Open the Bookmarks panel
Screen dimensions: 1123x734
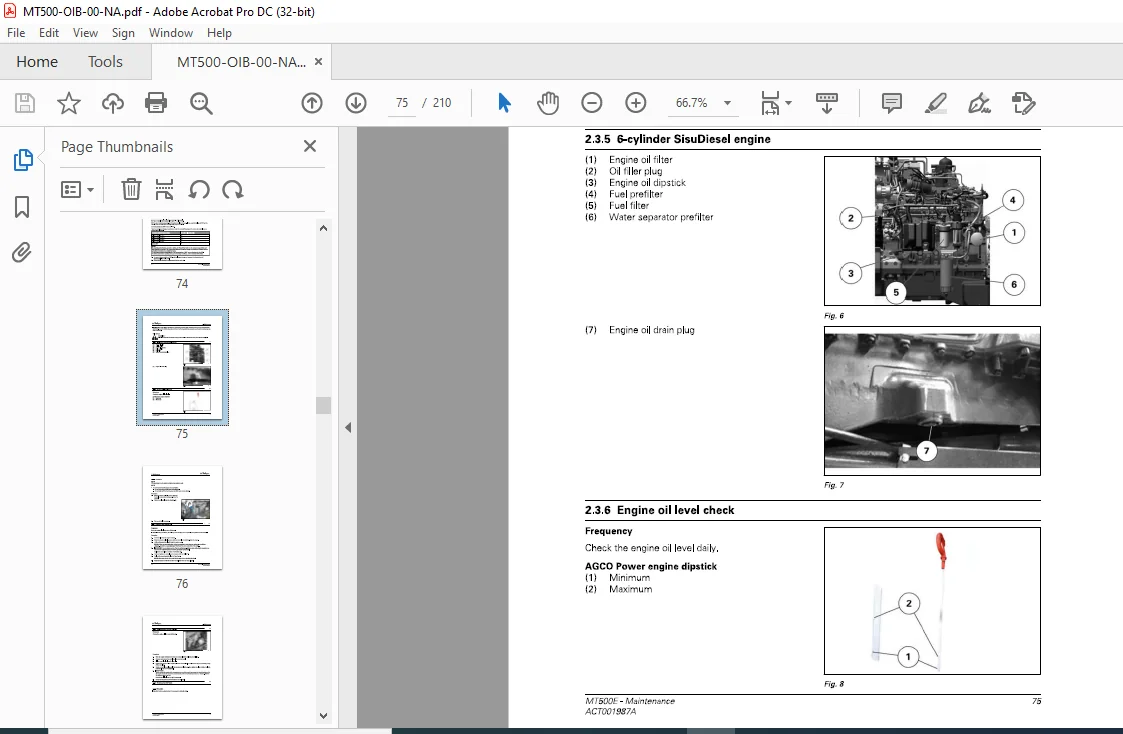[22, 207]
